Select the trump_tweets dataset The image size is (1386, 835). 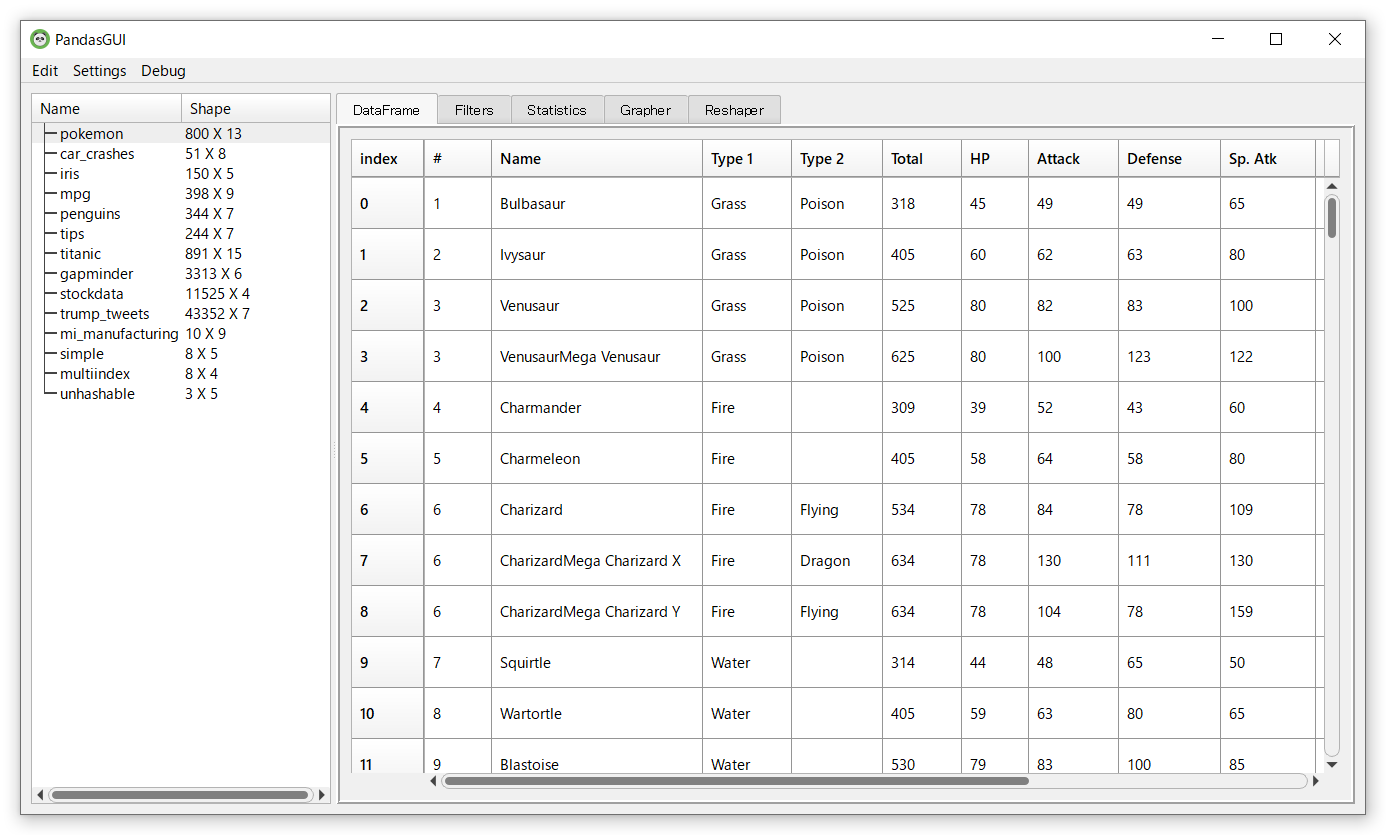104,314
